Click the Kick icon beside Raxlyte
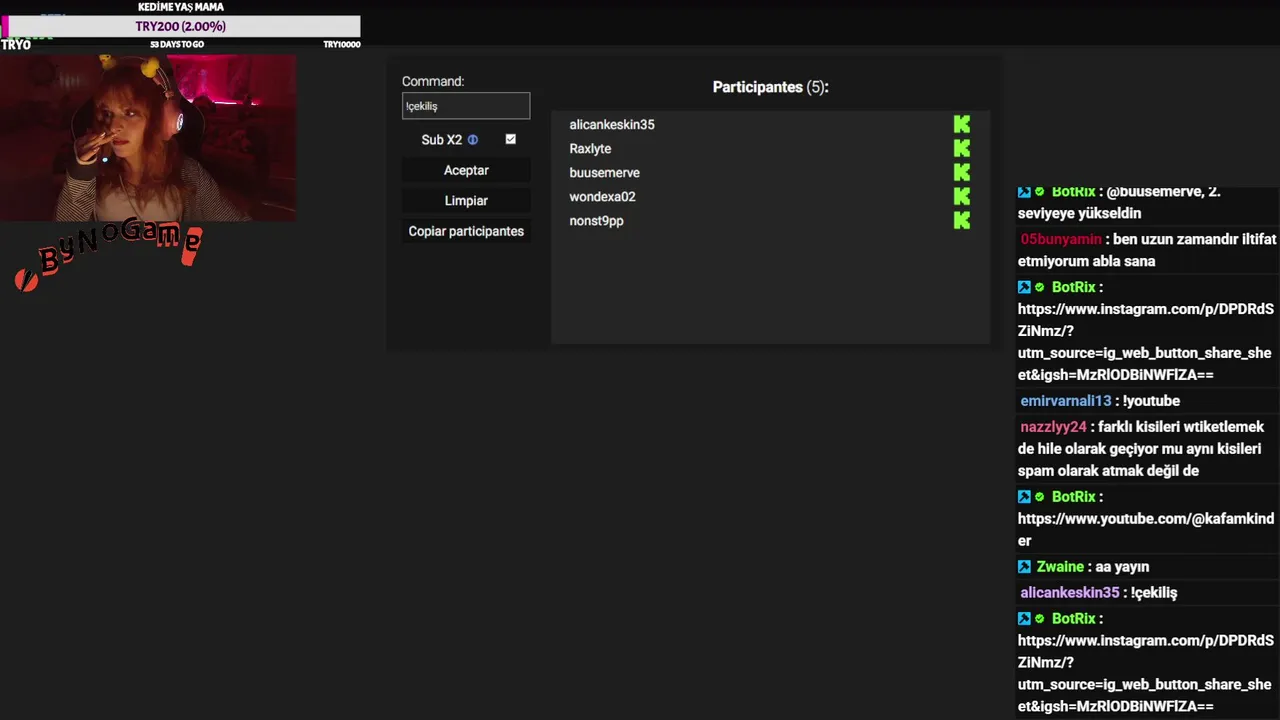This screenshot has width=1280, height=720. (x=962, y=148)
